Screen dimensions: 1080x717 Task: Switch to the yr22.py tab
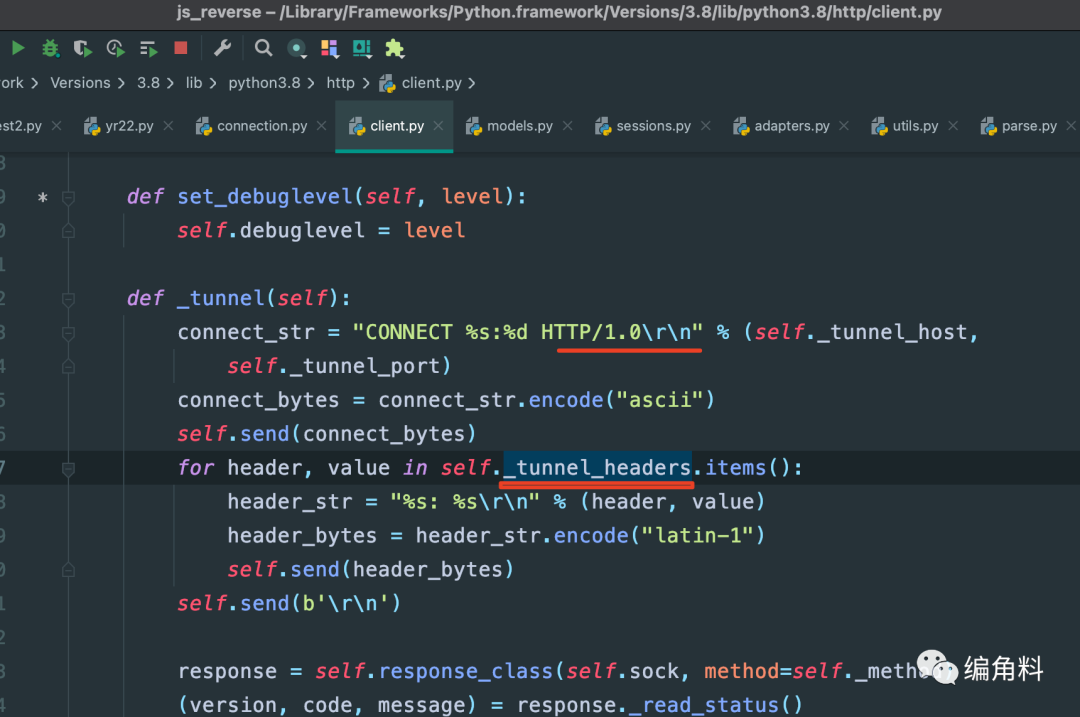point(129,126)
